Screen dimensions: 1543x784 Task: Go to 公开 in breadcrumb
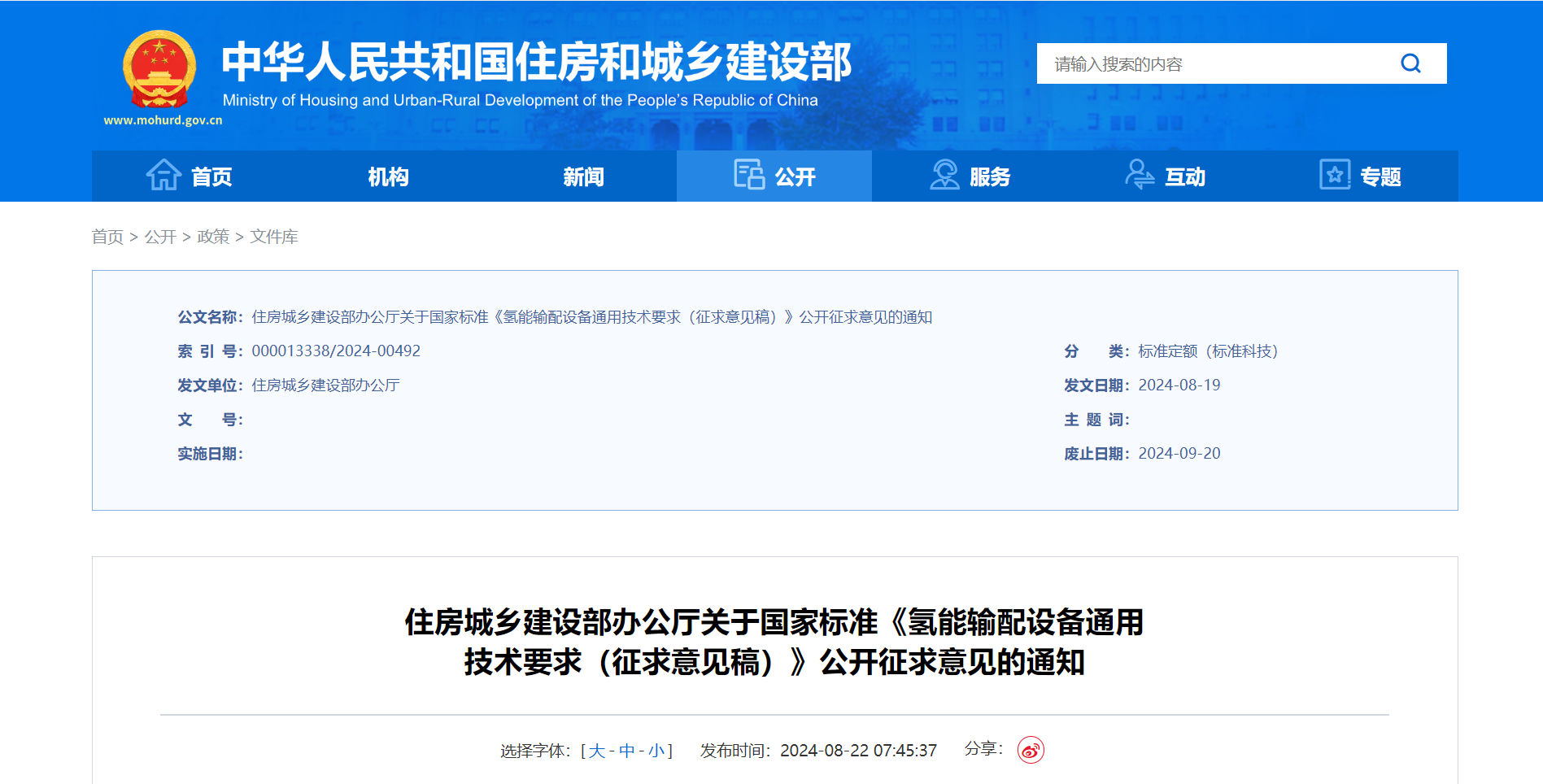pos(160,237)
